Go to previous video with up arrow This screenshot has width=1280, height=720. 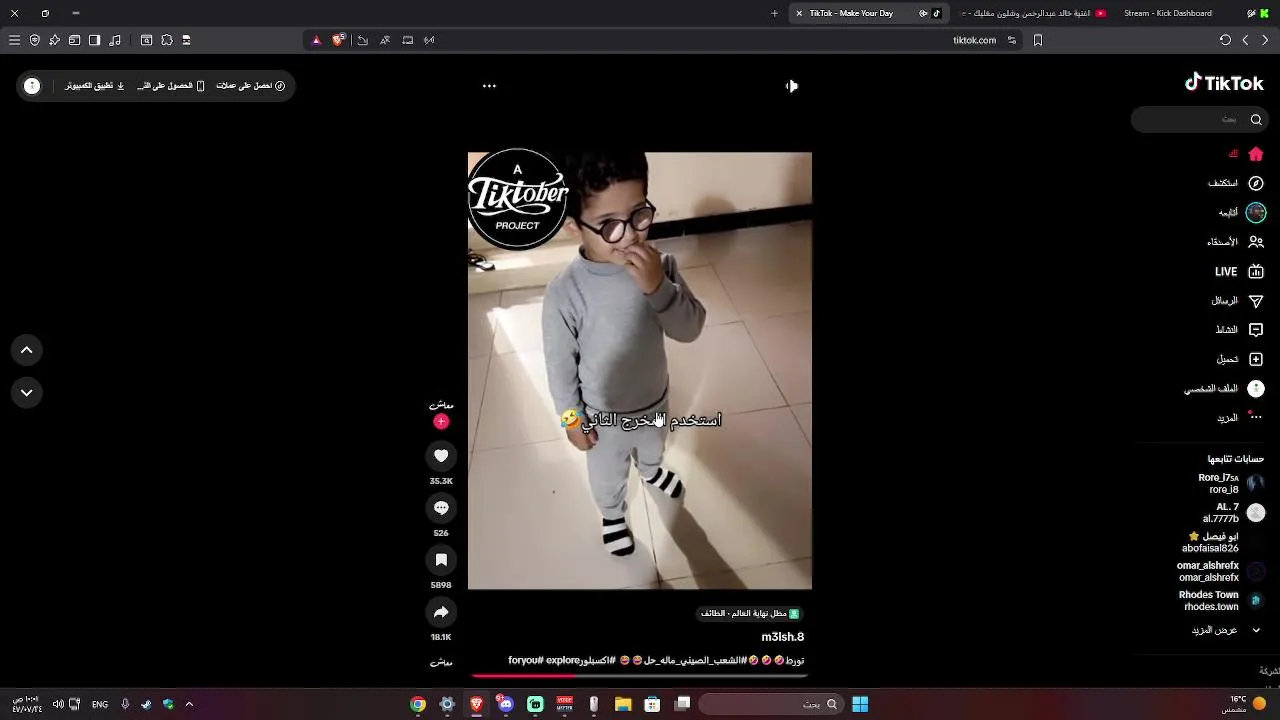click(27, 350)
